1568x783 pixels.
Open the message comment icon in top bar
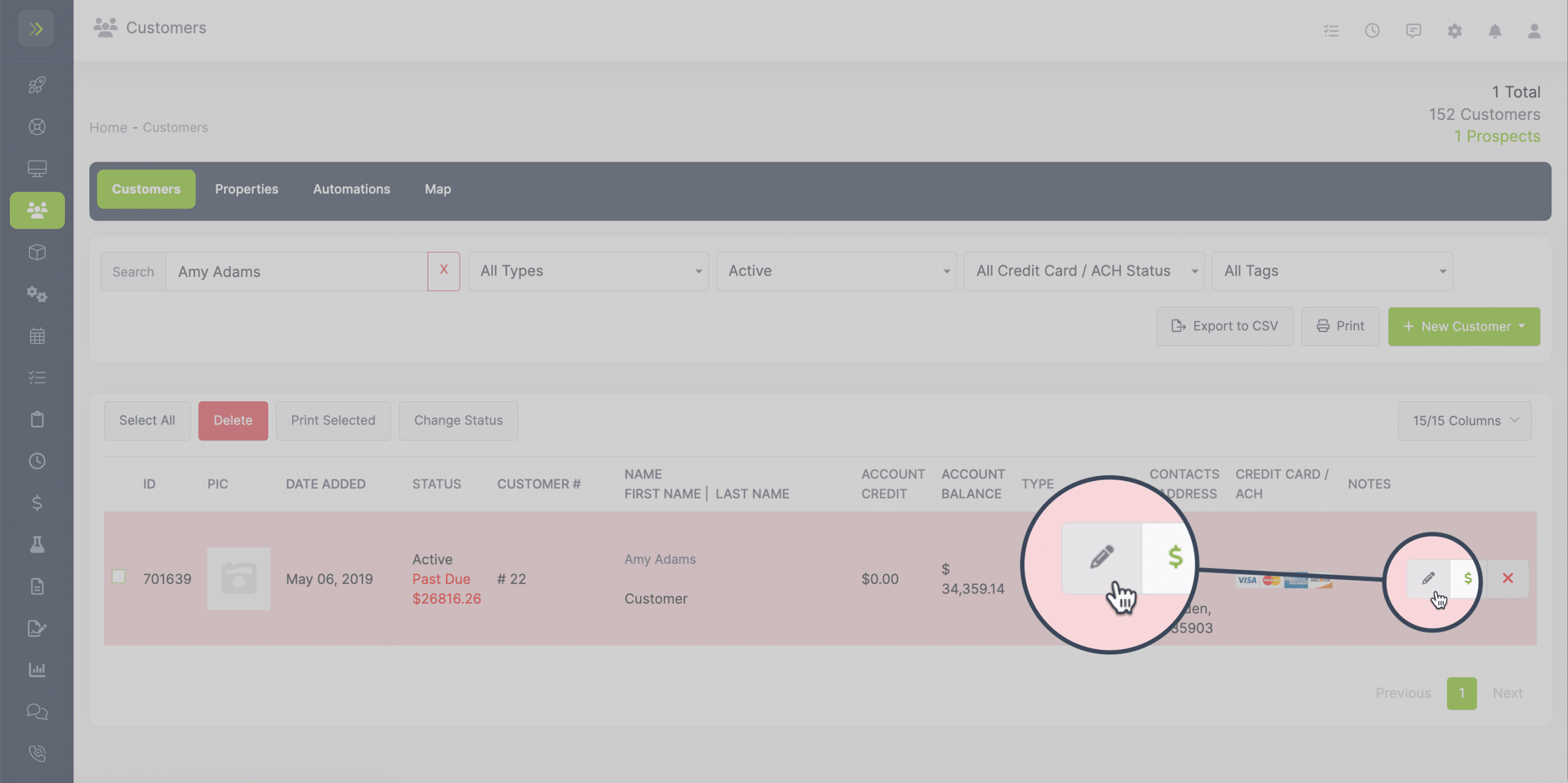1413,31
